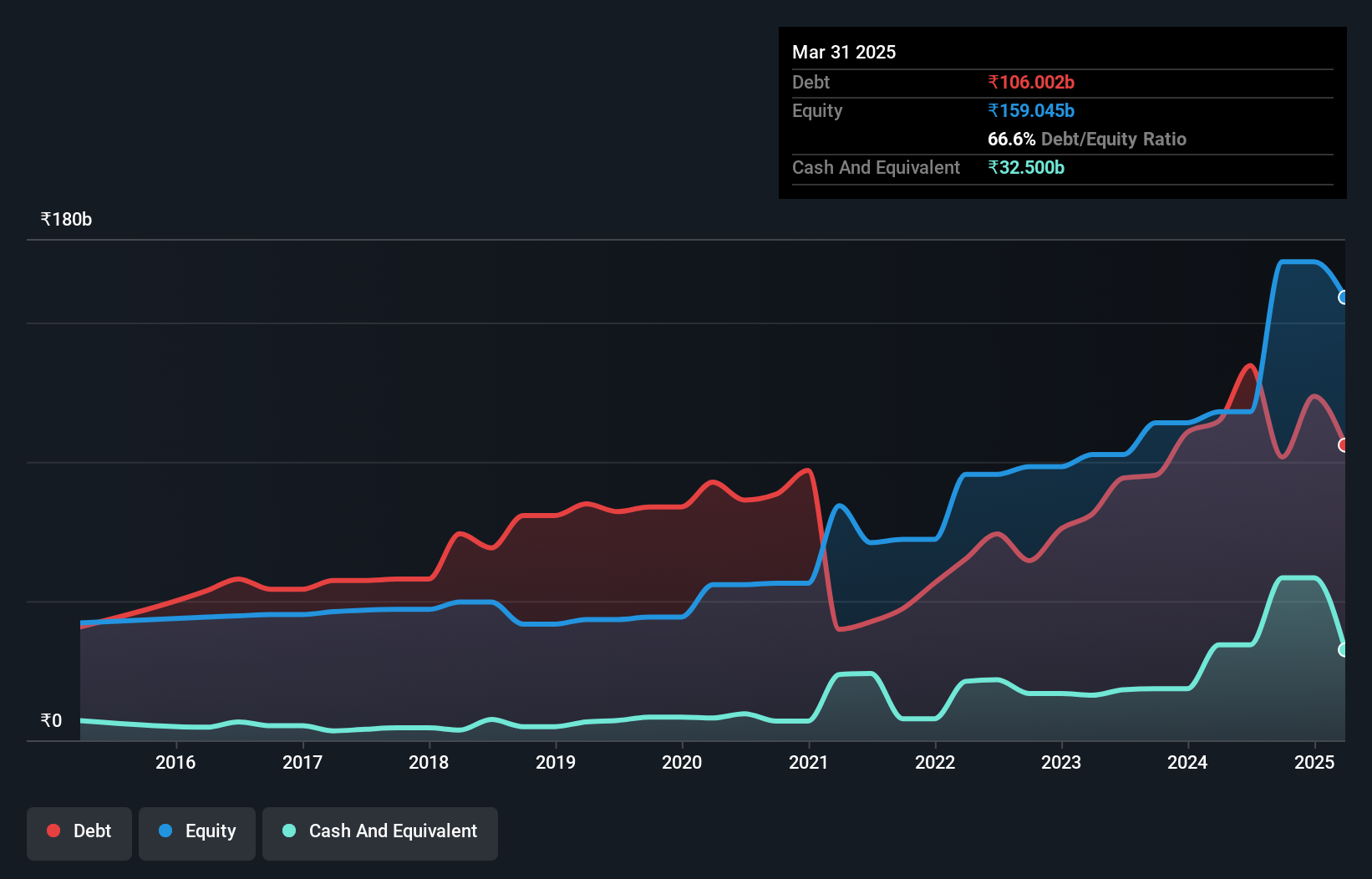
Task: Click the 2022 x-axis label
Action: pos(935,762)
